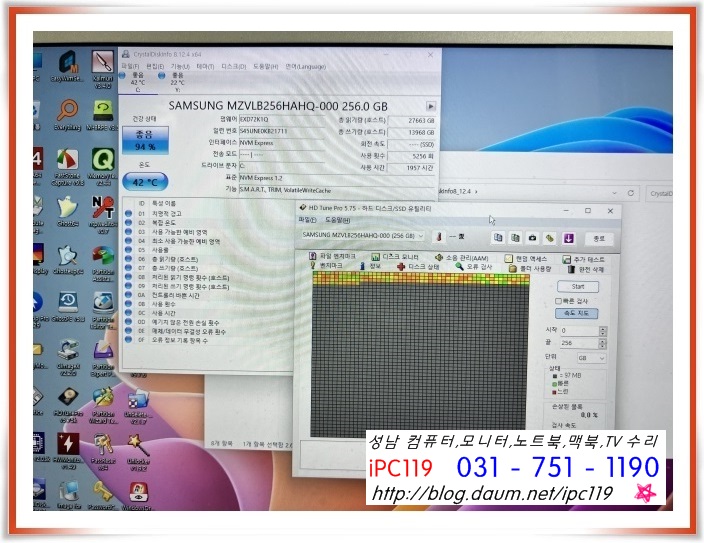Click the 속도 지도 speed map button
The height and width of the screenshot is (543, 704).
(x=576, y=313)
